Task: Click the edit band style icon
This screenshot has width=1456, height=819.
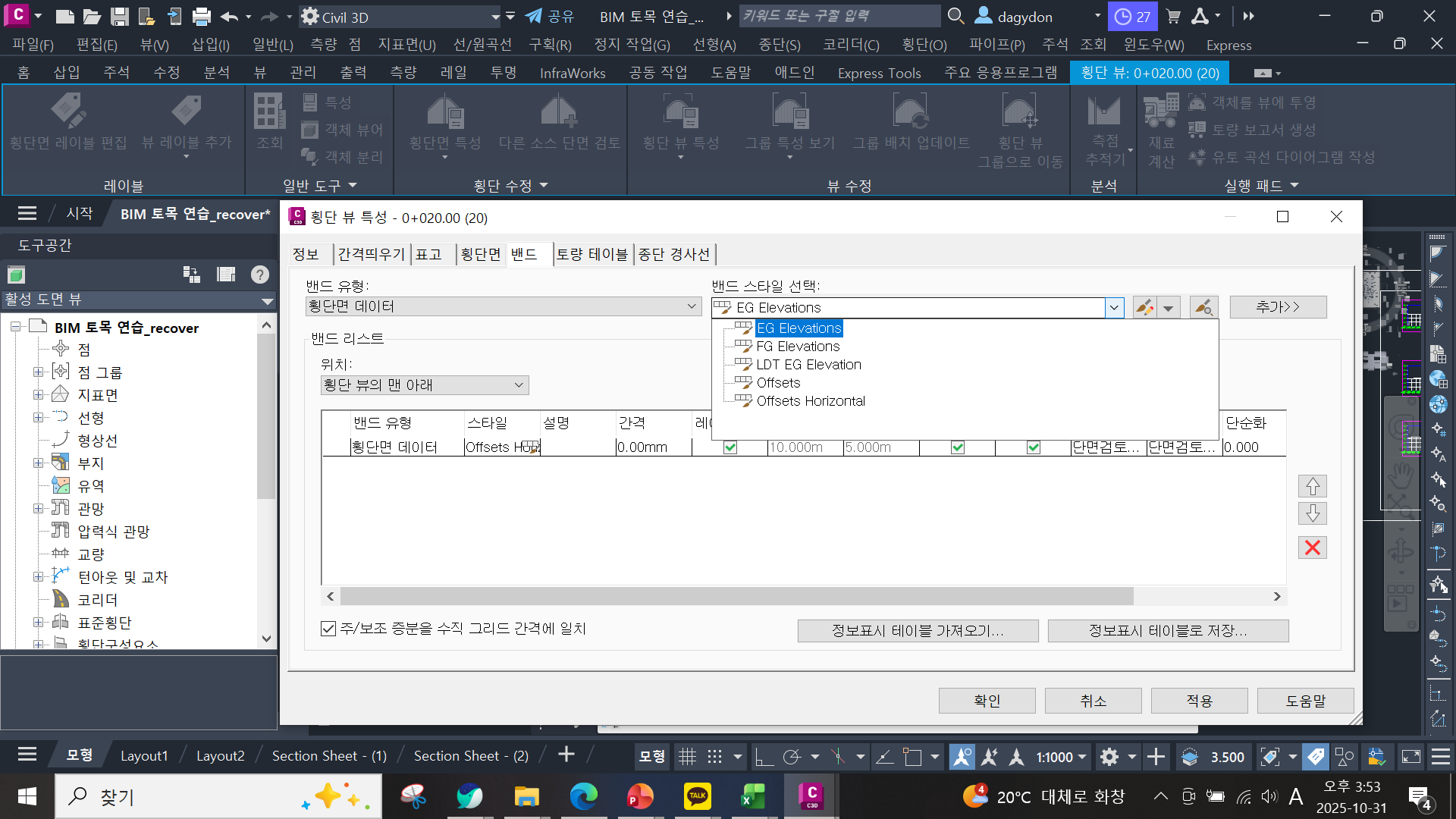Action: [x=1144, y=307]
